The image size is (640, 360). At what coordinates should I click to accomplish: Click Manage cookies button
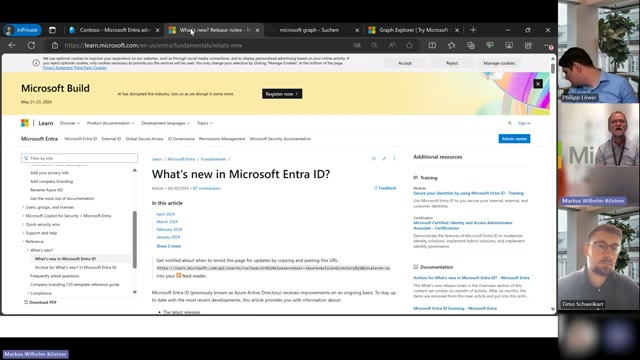point(499,63)
